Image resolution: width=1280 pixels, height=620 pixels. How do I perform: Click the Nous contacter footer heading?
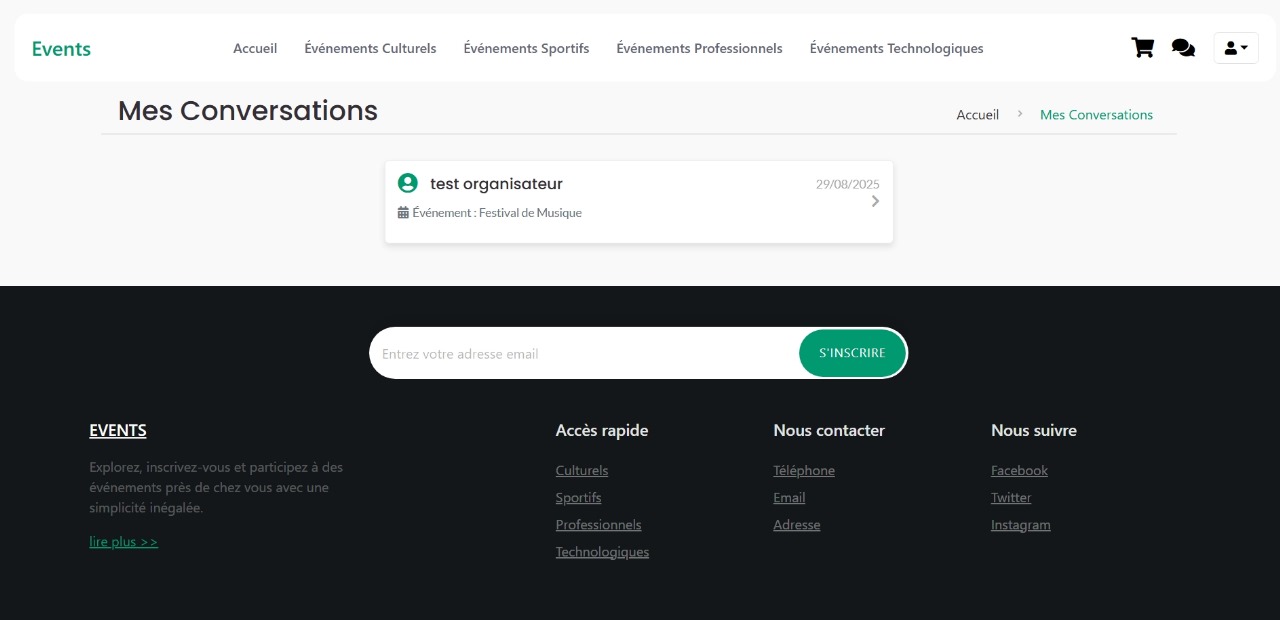[x=829, y=430]
